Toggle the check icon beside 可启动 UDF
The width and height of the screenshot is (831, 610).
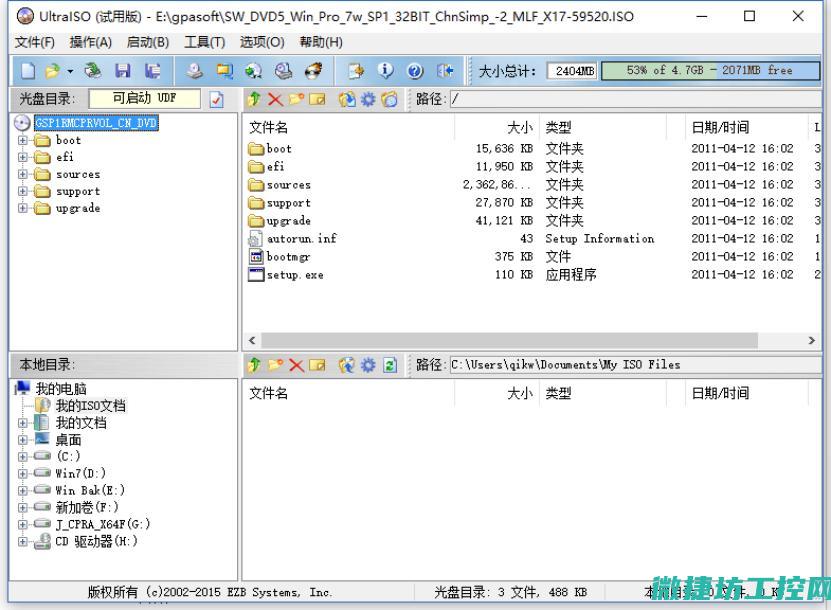point(217,99)
